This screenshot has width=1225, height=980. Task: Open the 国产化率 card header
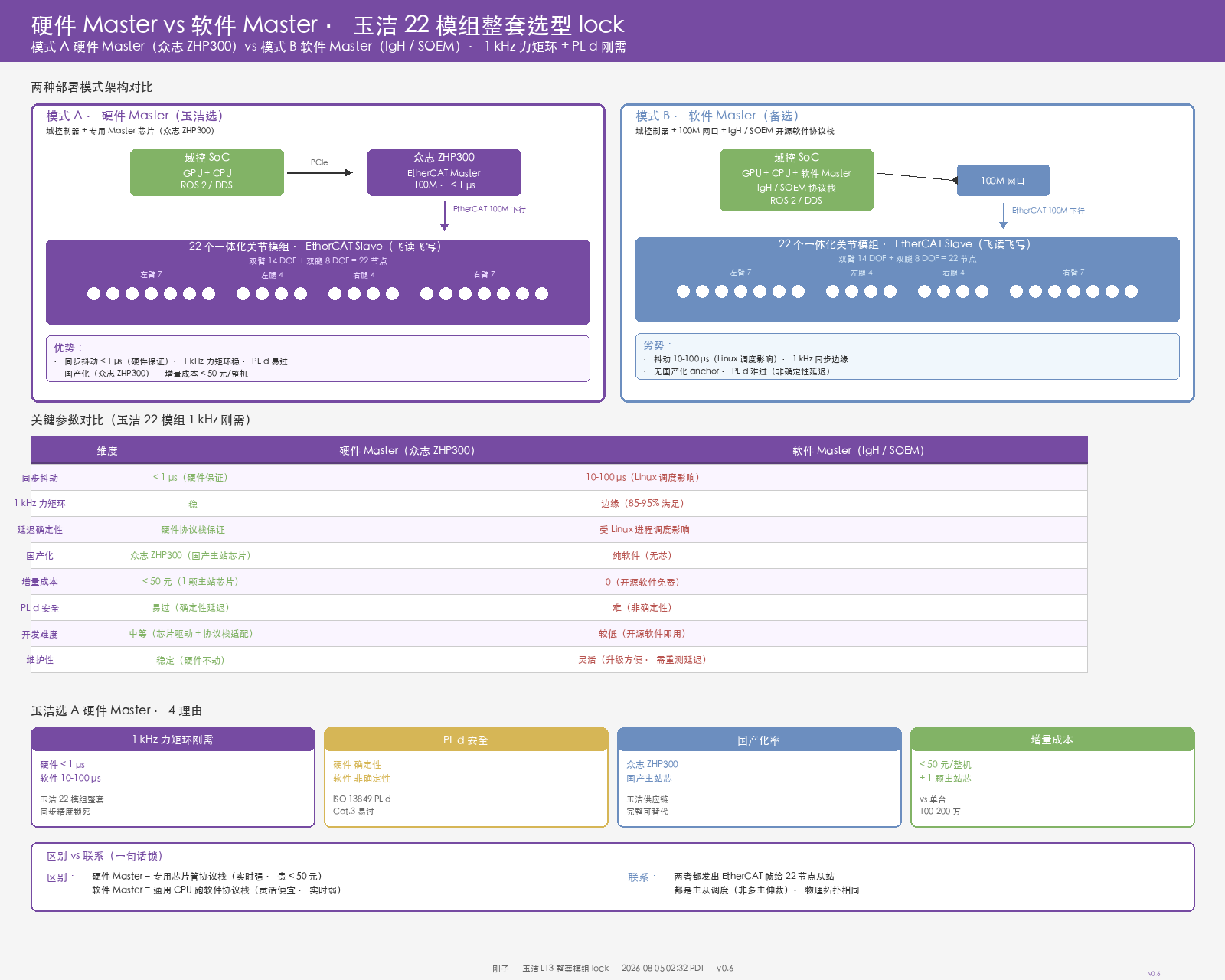(759, 740)
